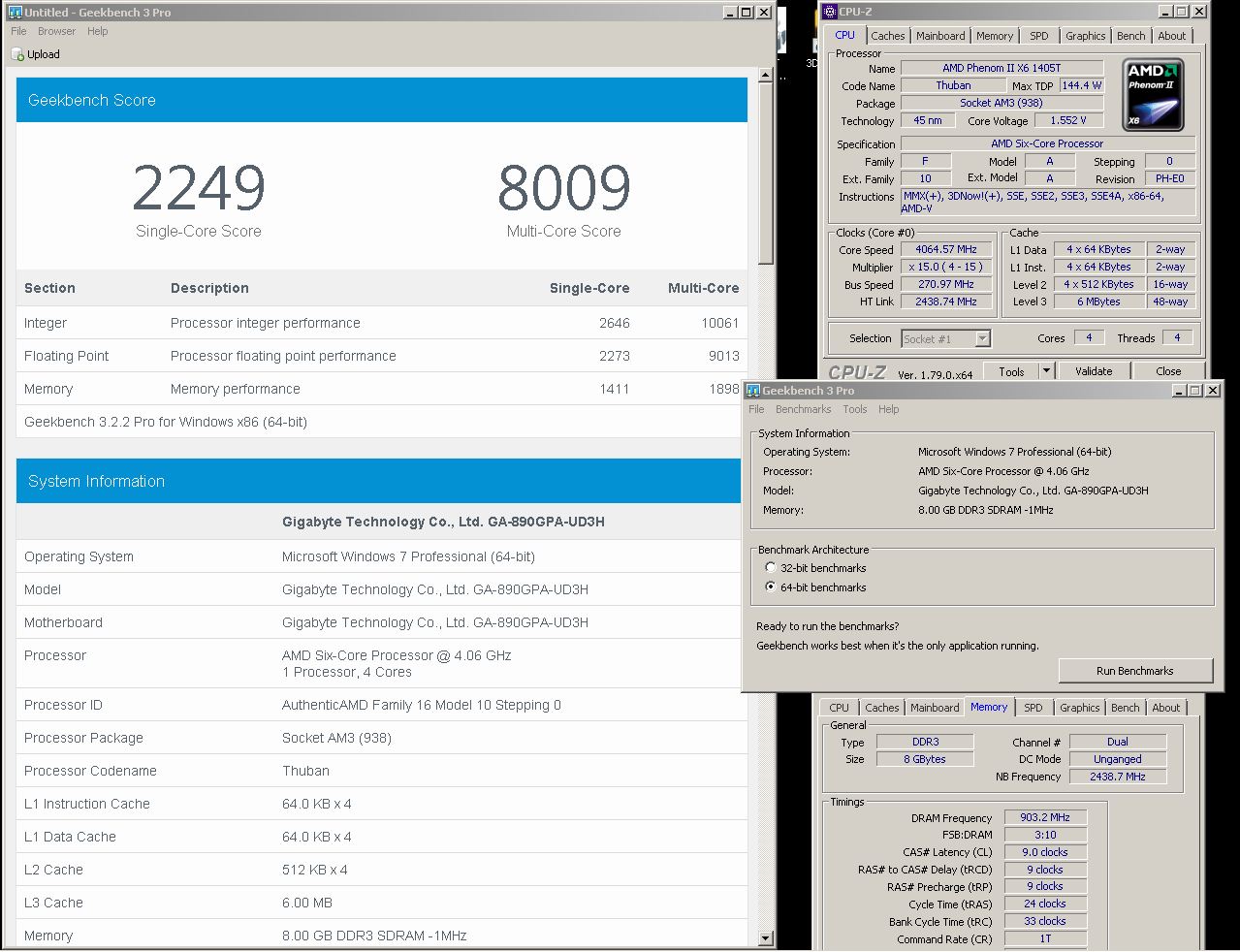Open Help menu in Geekbench results window
1240x952 pixels.
pos(97,31)
